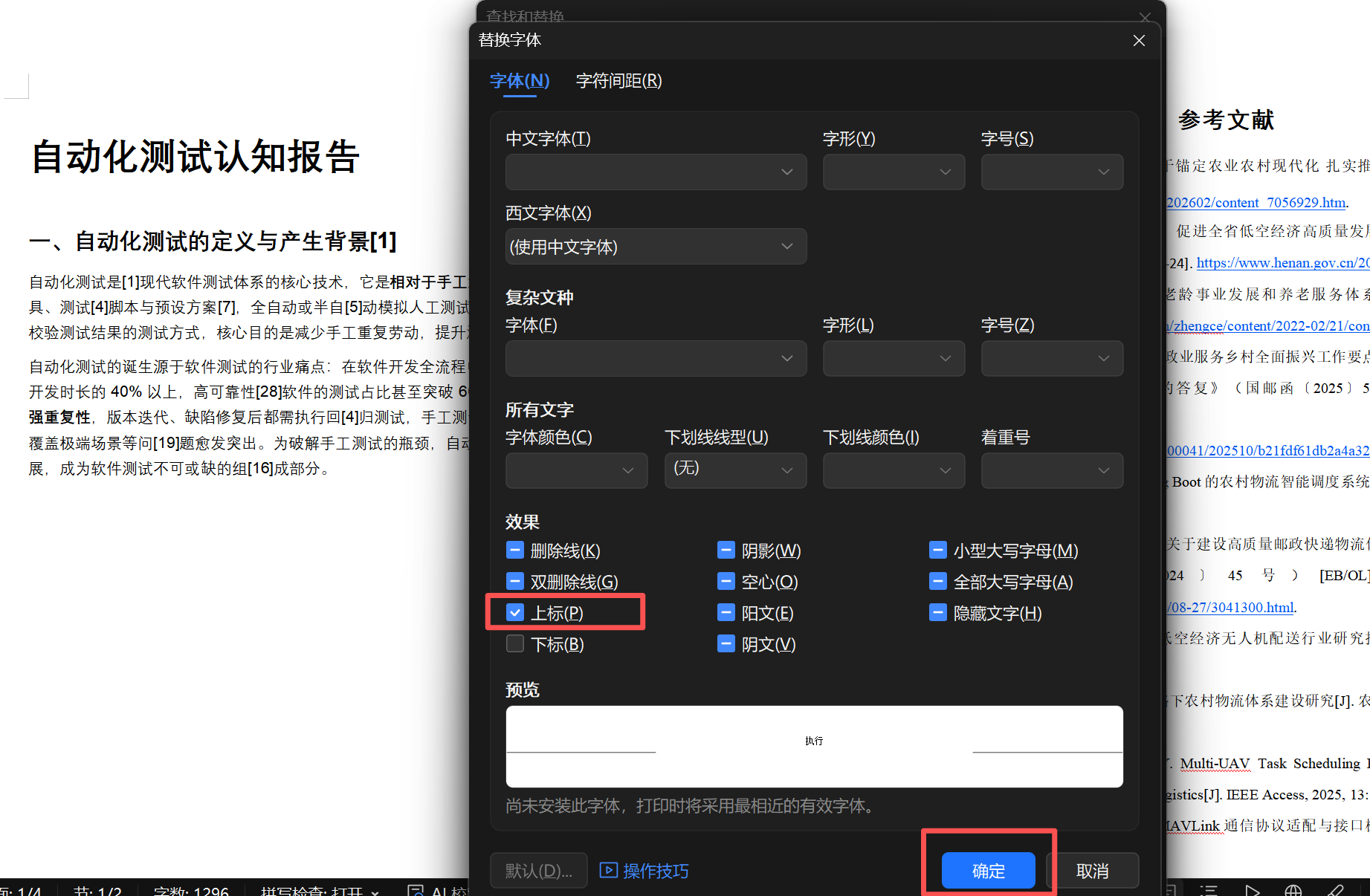1370x896 pixels.
Task: Open the 字号(Z) dropdown
Action: pyautogui.click(x=1052, y=358)
